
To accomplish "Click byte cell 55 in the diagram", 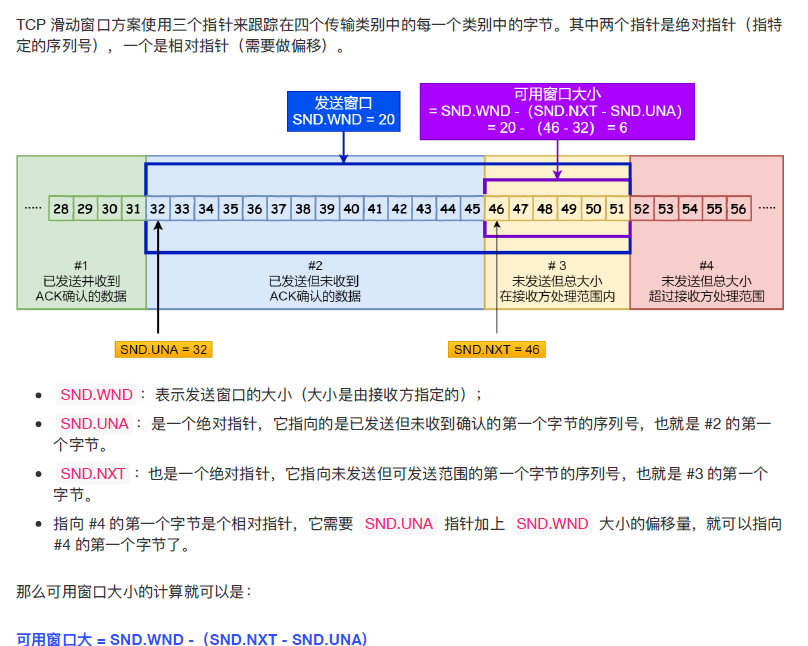I will (715, 209).
